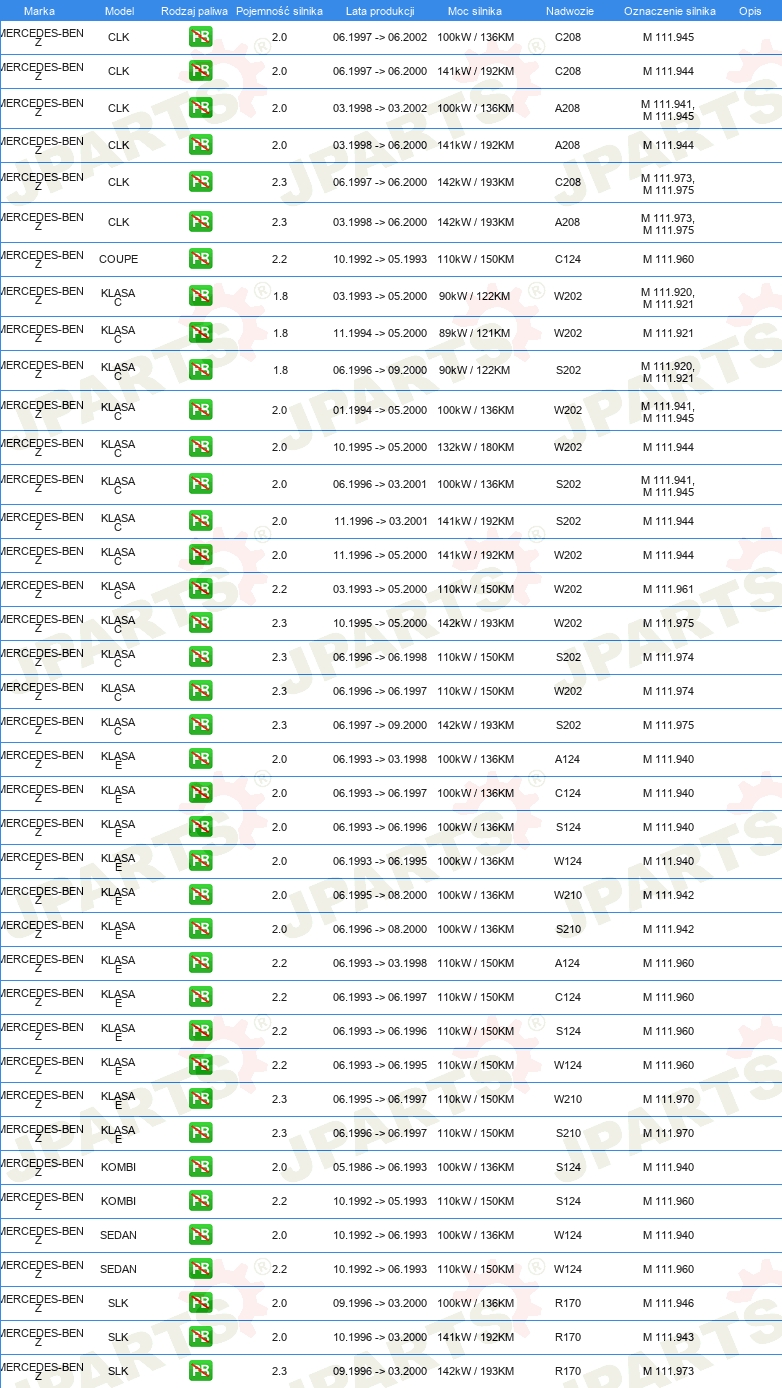
Task: Select the production years 05.1986 -> 06.1993
Action: tap(380, 1167)
